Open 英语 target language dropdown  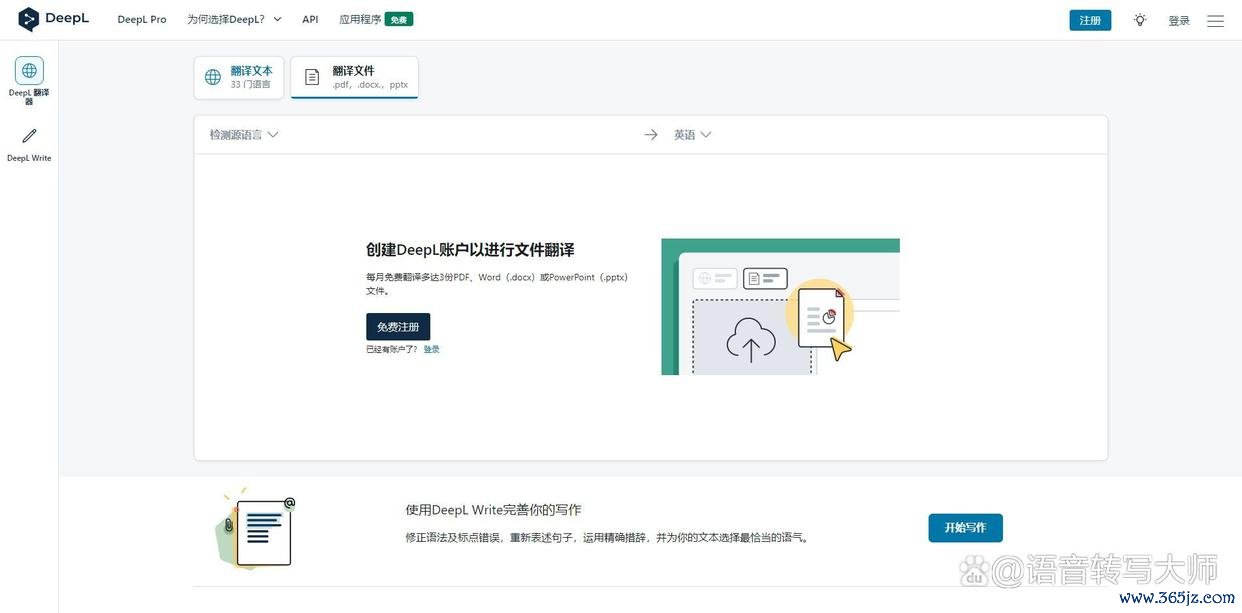pyautogui.click(x=692, y=135)
